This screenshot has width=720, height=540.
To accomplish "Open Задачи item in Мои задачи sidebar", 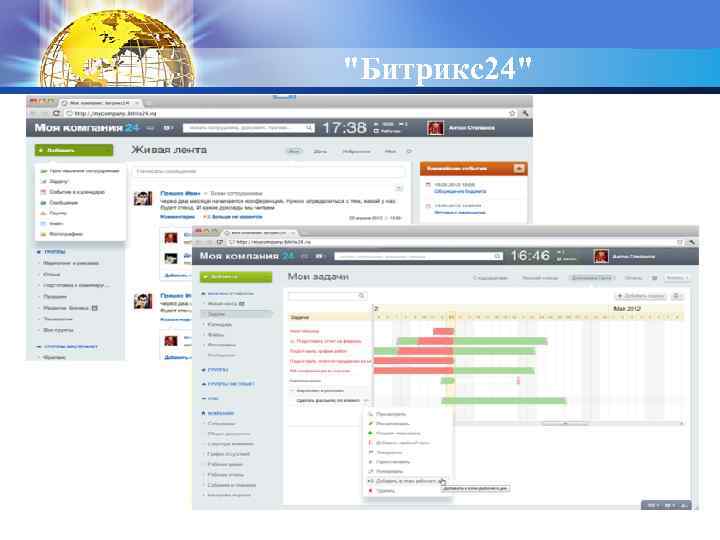I will (x=236, y=314).
